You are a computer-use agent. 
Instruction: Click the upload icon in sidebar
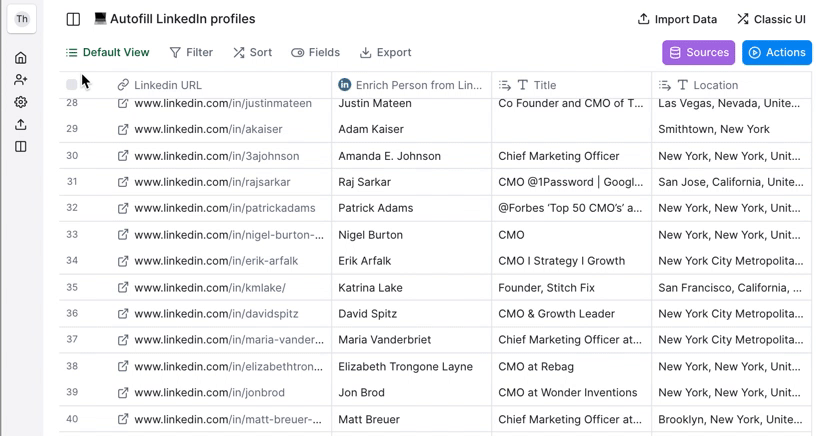click(x=20, y=124)
